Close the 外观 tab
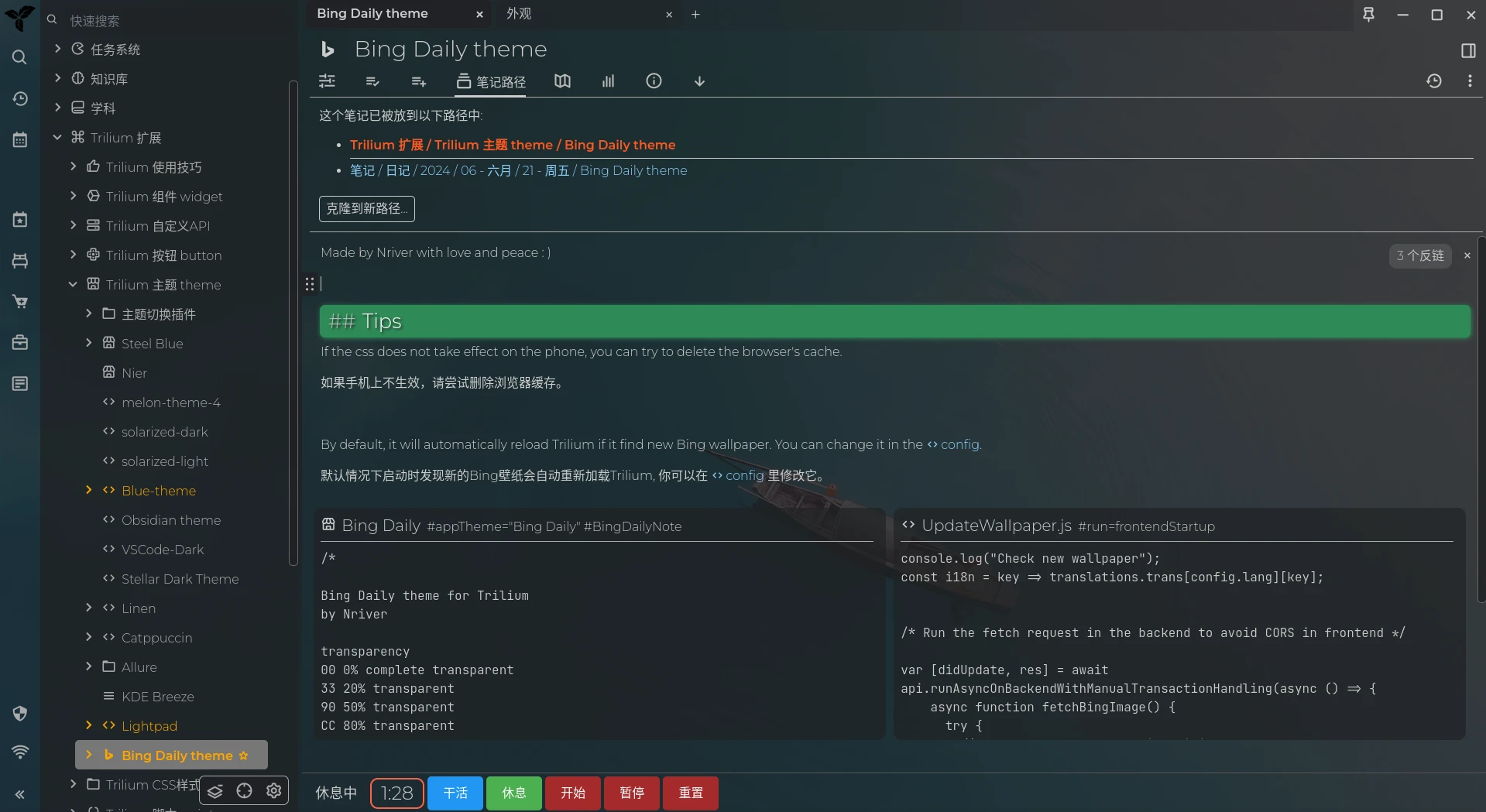The image size is (1486, 812). pyautogui.click(x=669, y=14)
